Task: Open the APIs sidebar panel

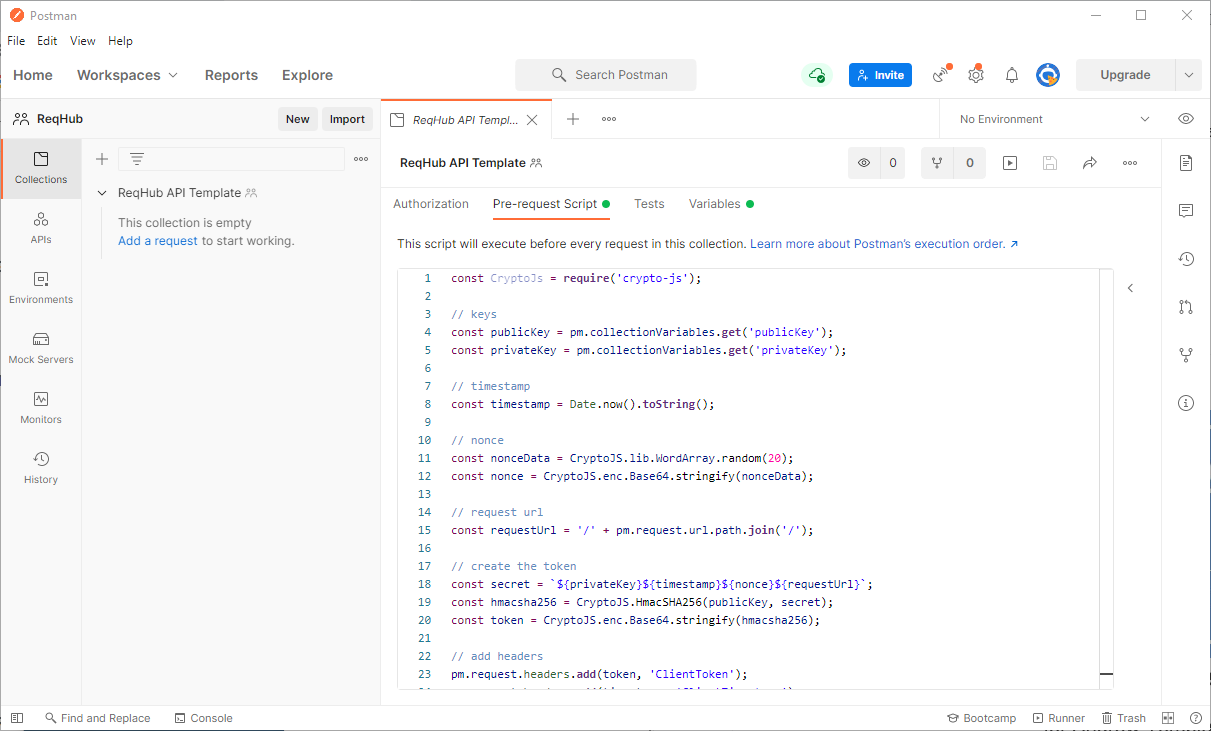Action: tap(40, 228)
